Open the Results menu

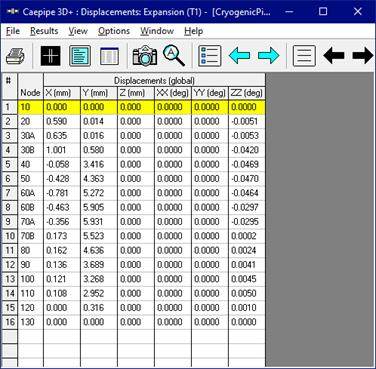44,31
